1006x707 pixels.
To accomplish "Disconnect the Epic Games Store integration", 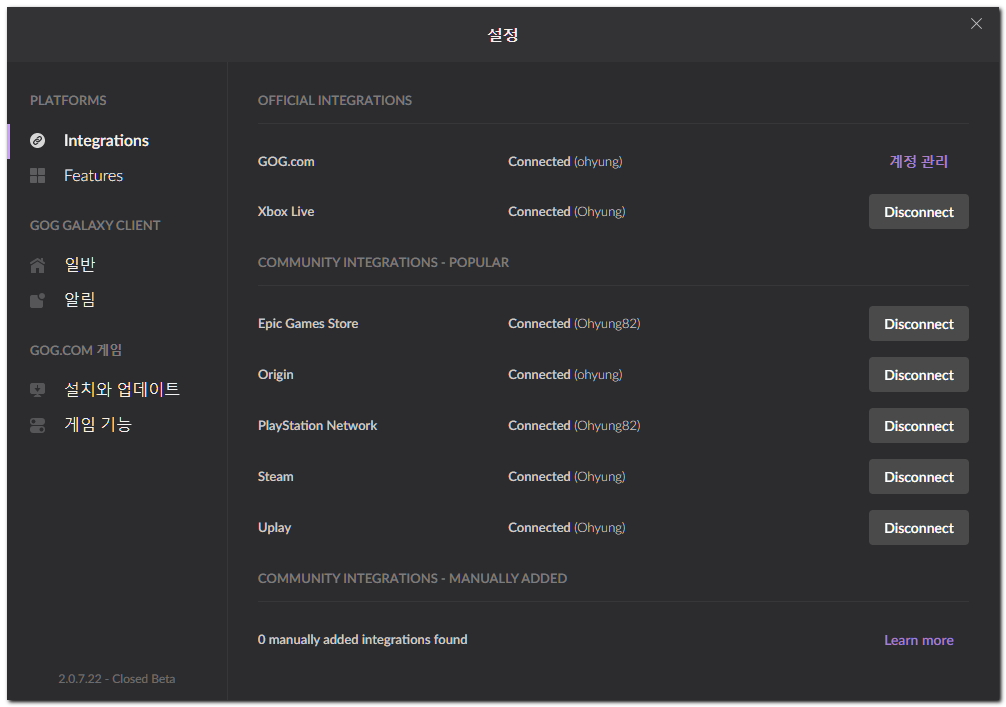I will [x=919, y=324].
